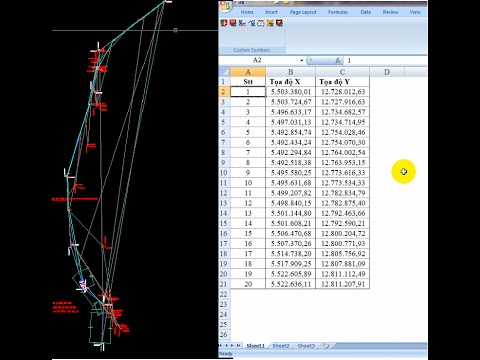The image size is (480, 360).
Task: Select column D header
Action: [x=387, y=72]
